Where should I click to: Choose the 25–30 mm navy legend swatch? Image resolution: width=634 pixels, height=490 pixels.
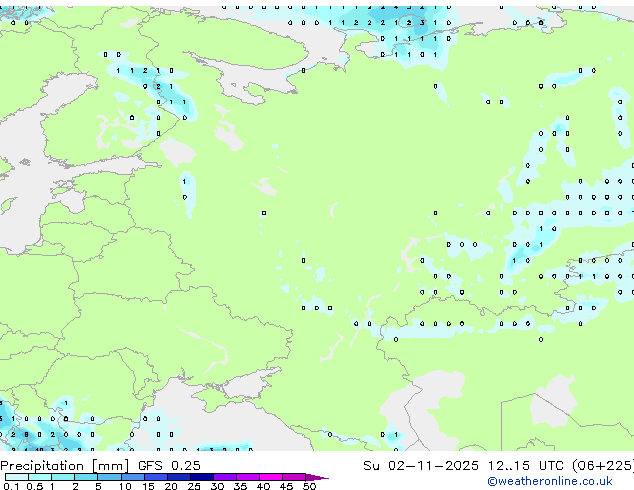pos(201,477)
